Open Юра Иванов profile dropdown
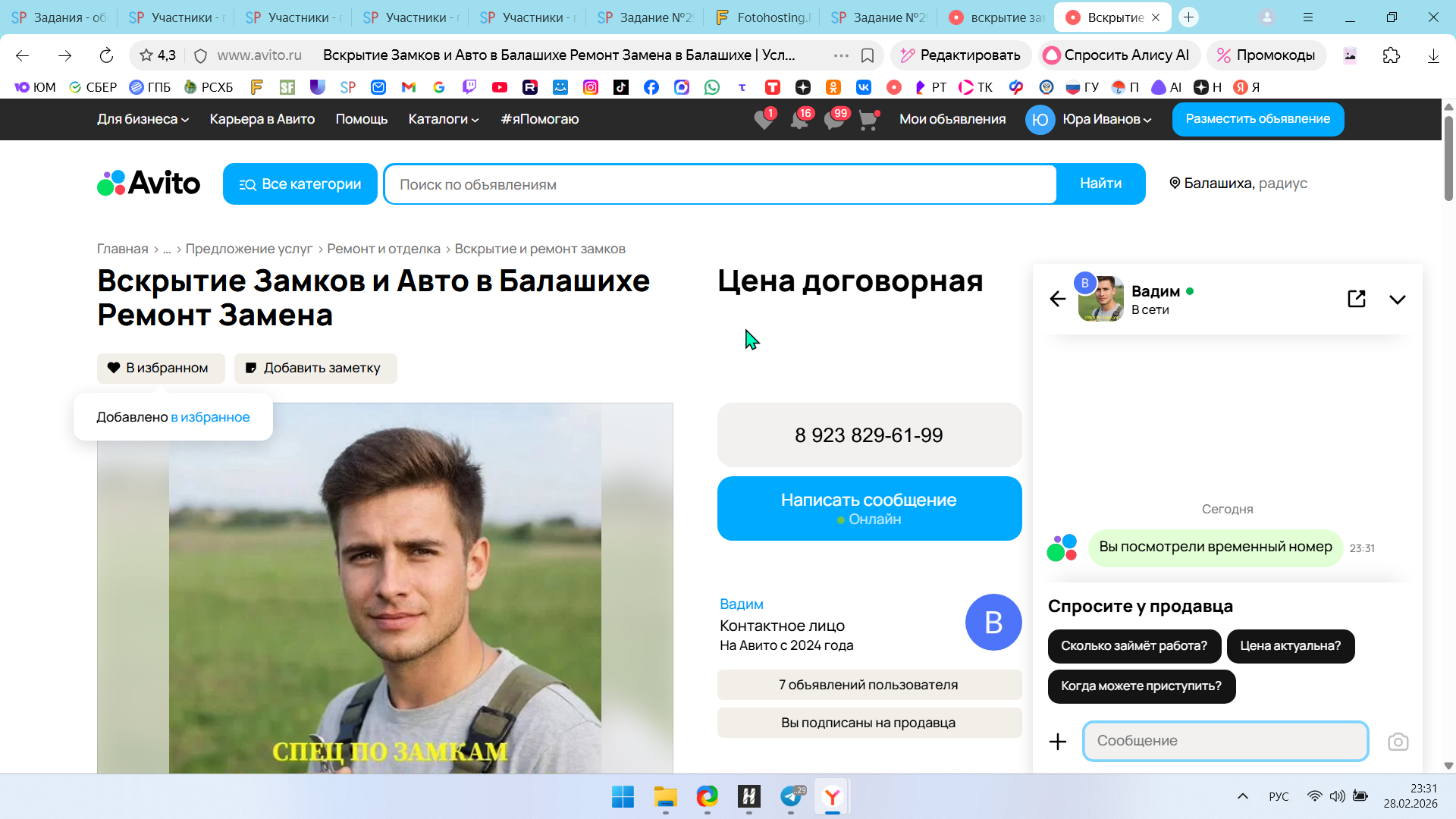1456x819 pixels. [x=1106, y=119]
